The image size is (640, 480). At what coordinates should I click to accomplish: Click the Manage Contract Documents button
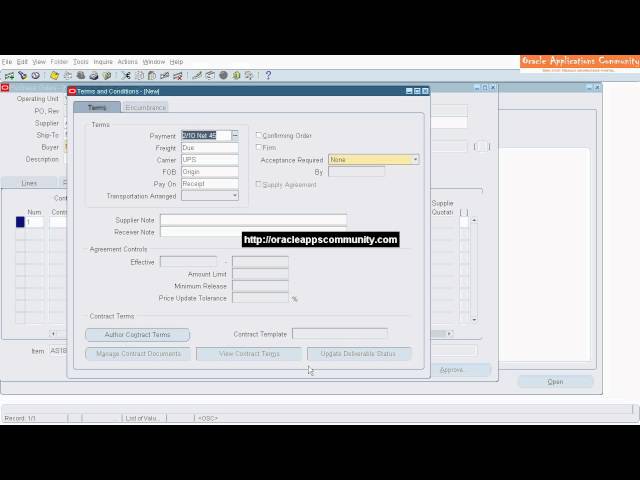(138, 354)
